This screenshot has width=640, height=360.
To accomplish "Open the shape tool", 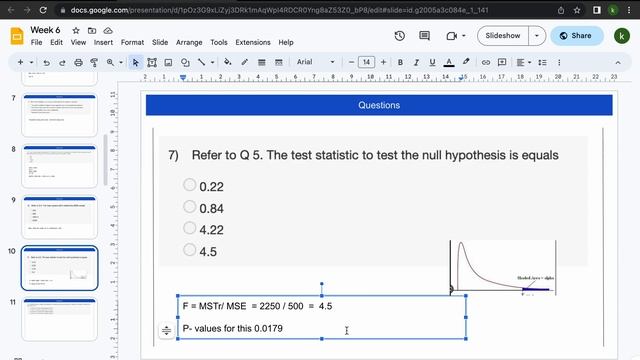I will pos(185,62).
